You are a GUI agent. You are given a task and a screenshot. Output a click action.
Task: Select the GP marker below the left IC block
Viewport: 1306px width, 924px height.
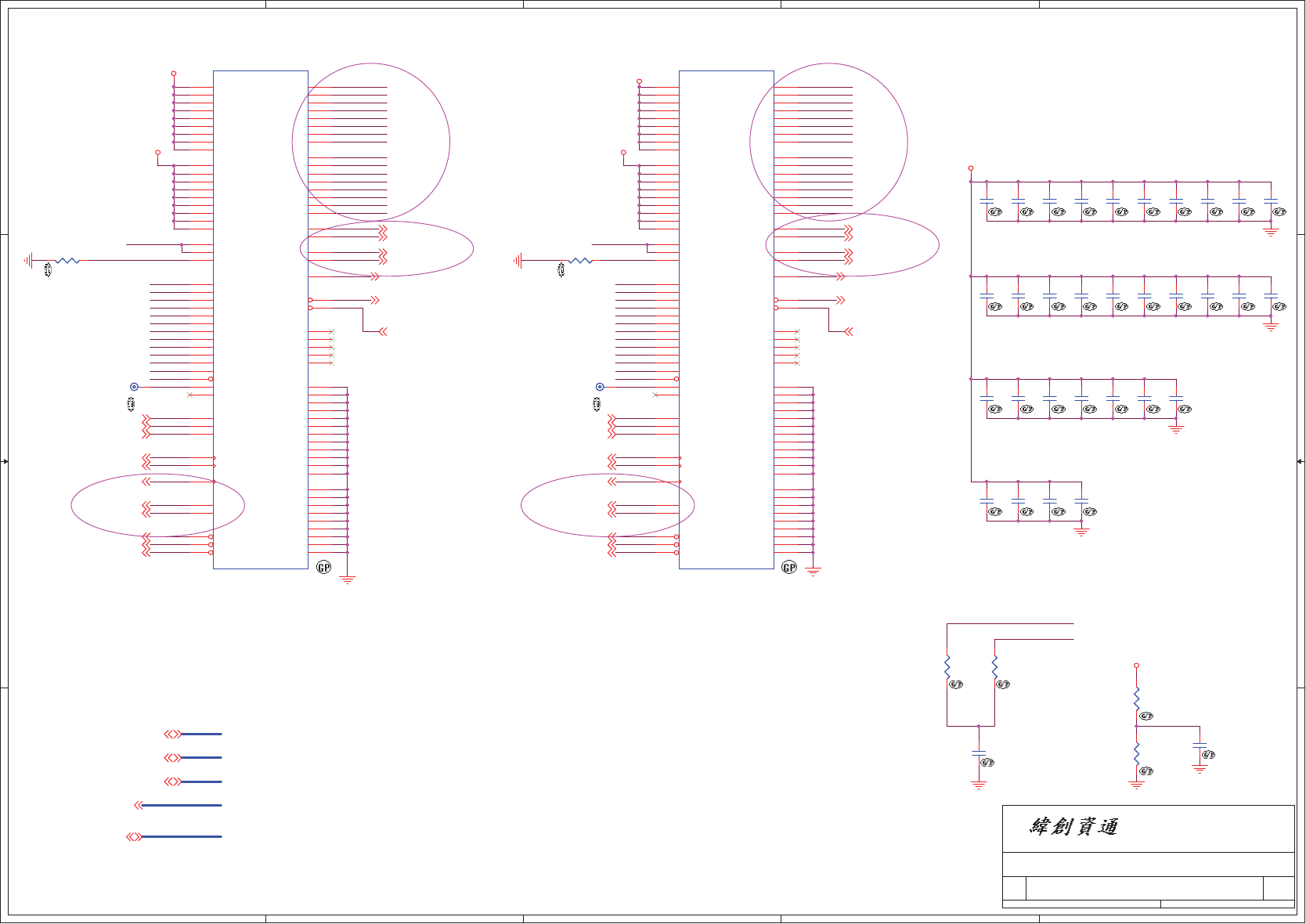(323, 568)
